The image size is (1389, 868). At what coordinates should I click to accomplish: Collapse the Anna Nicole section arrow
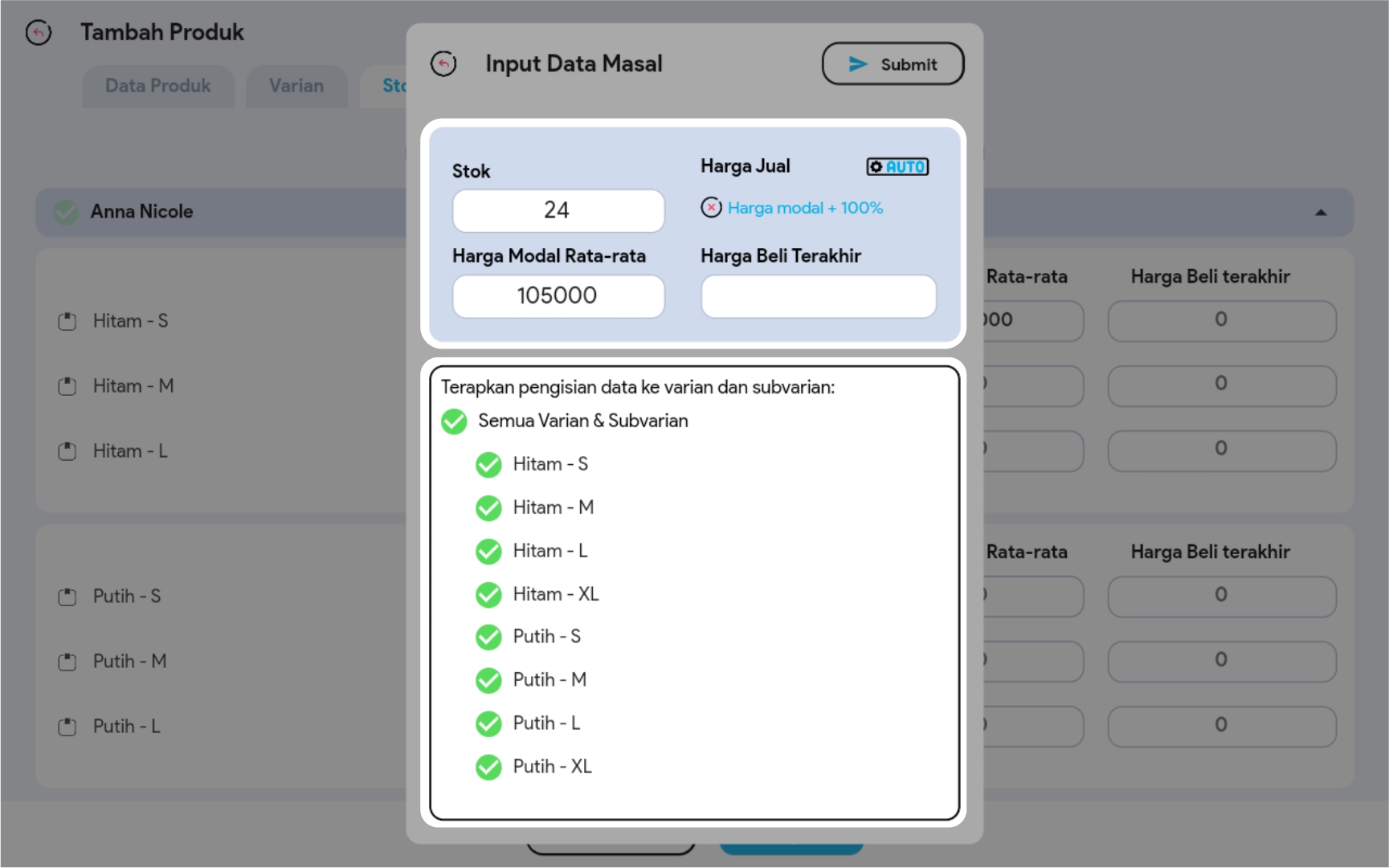pyautogui.click(x=1321, y=213)
